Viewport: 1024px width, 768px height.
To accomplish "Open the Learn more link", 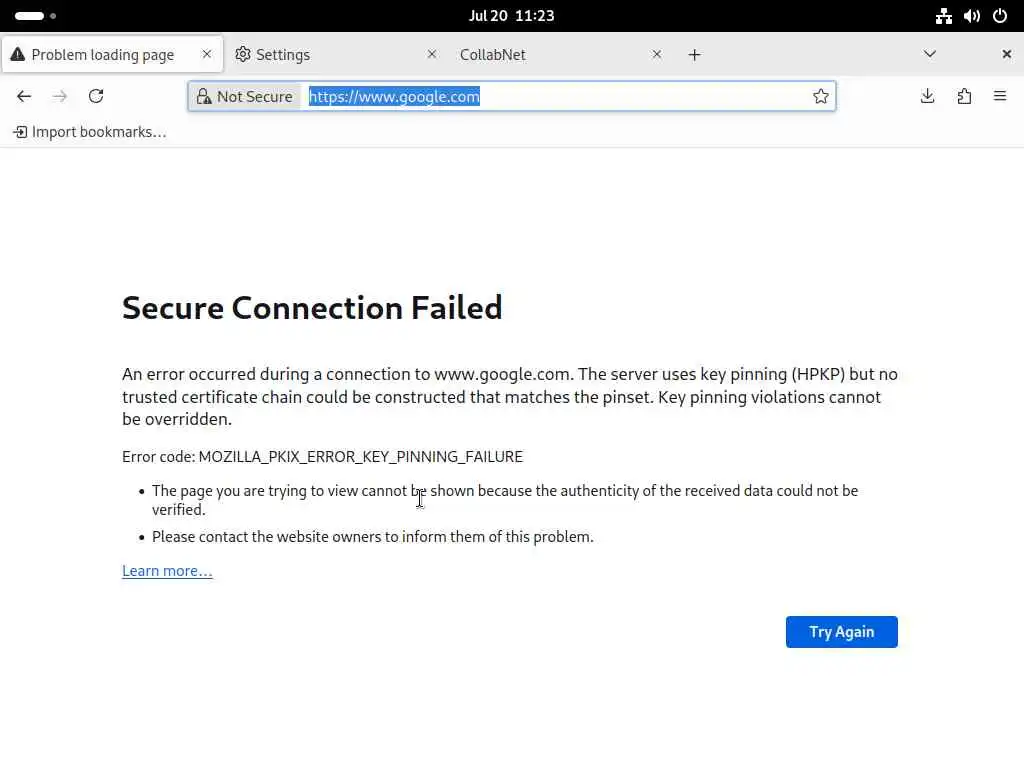I will [x=167, y=571].
